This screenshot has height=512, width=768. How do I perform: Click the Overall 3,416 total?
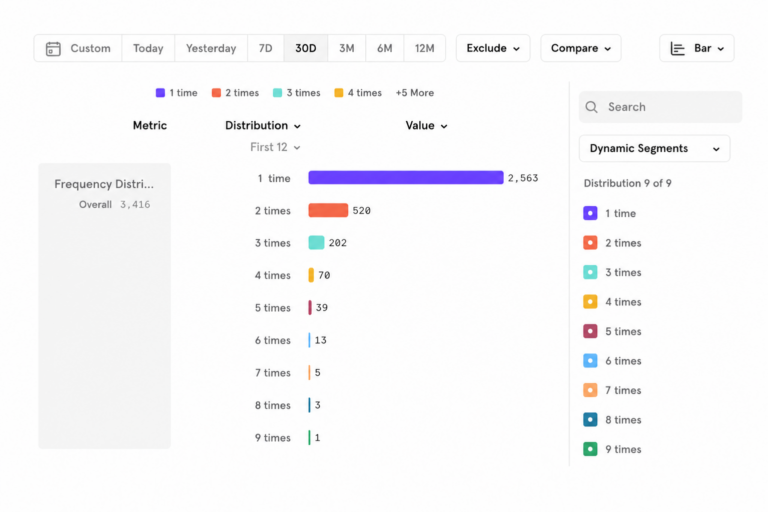click(x=115, y=204)
